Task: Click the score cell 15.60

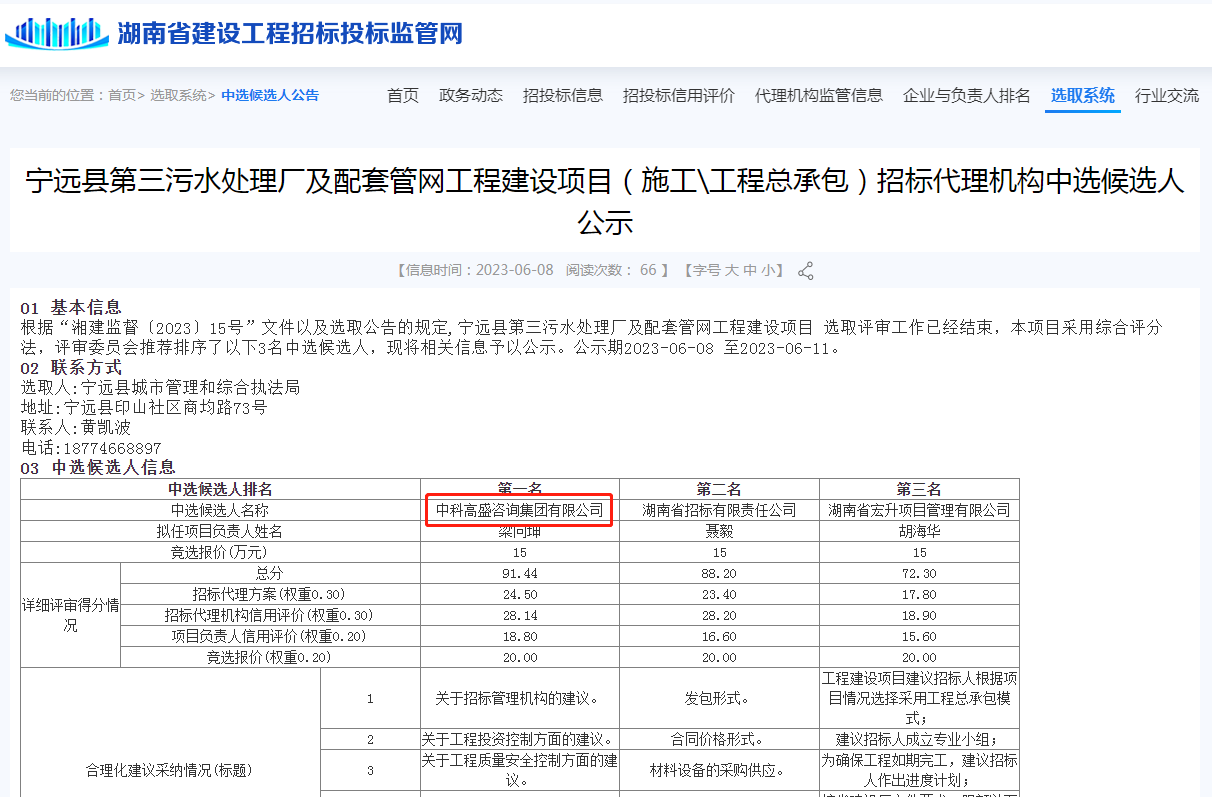Action: pos(919,636)
